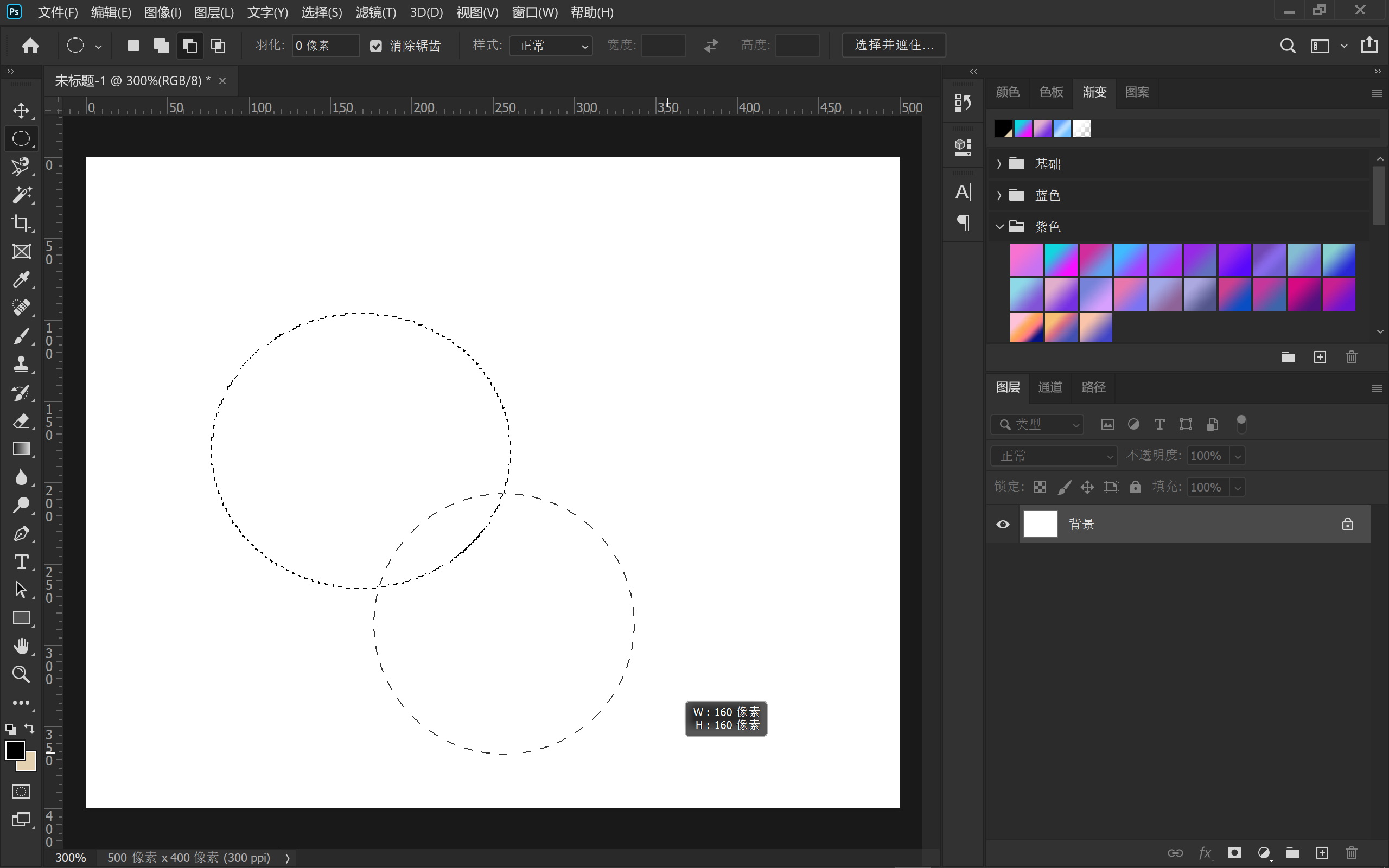
Task: Open the layer blend mode dropdown
Action: pos(1054,456)
